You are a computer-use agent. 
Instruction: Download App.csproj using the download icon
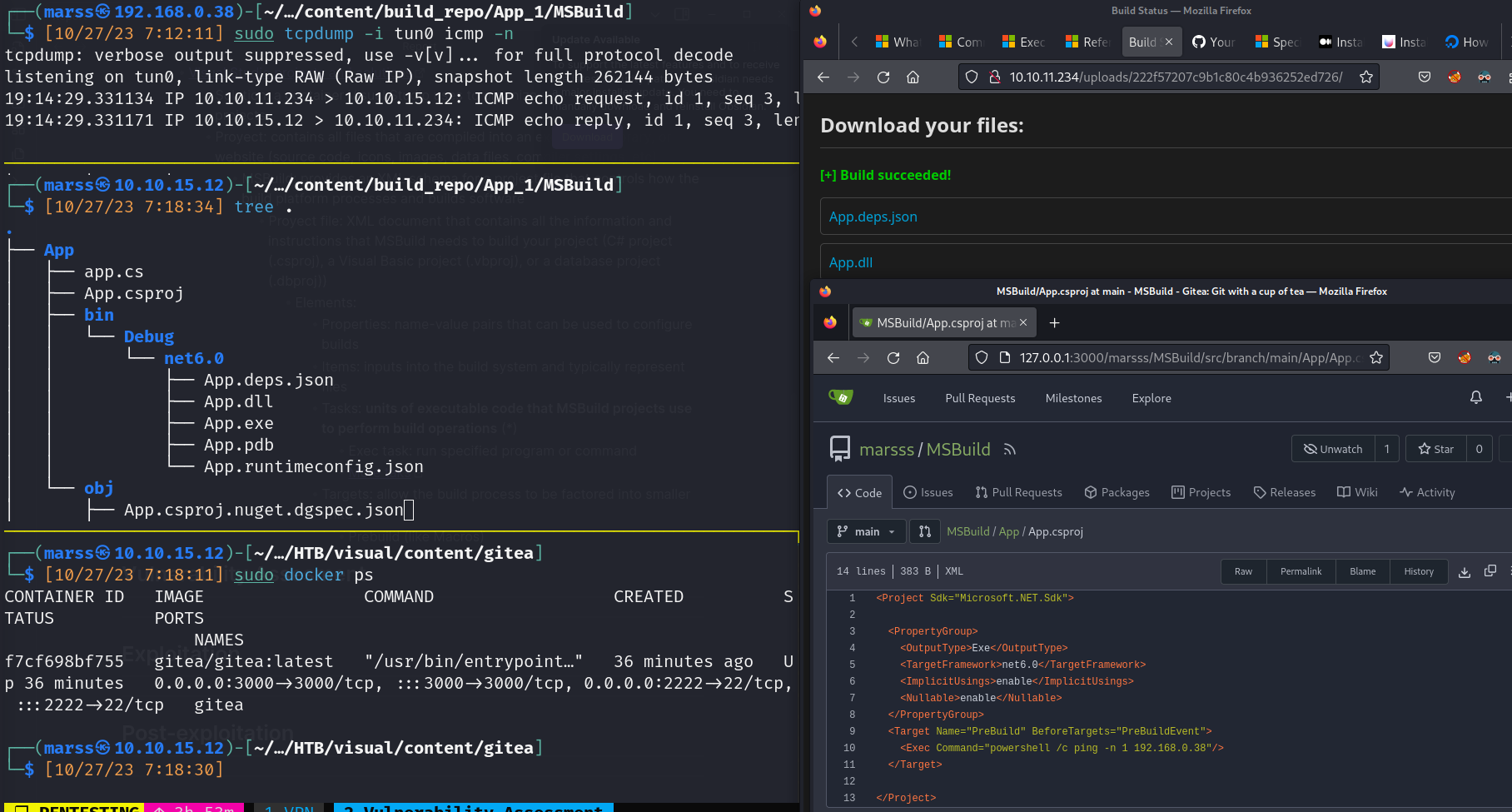(1465, 571)
